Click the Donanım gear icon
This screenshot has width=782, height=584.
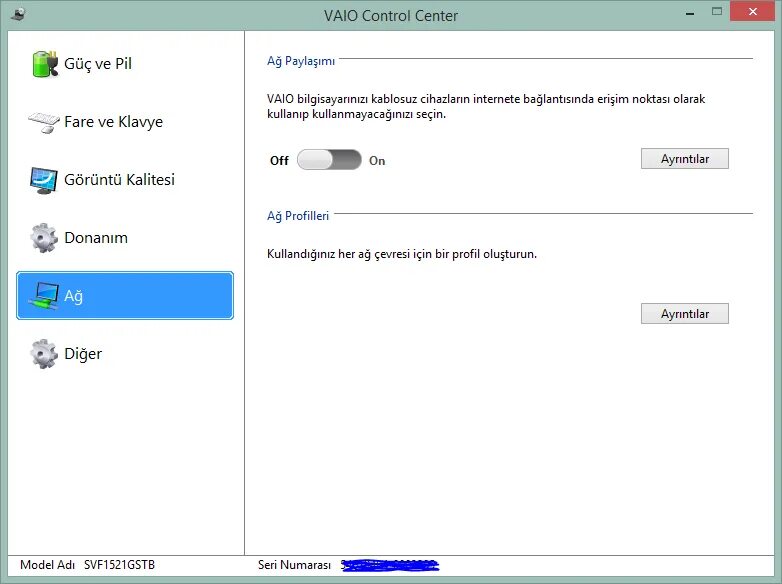(x=44, y=238)
